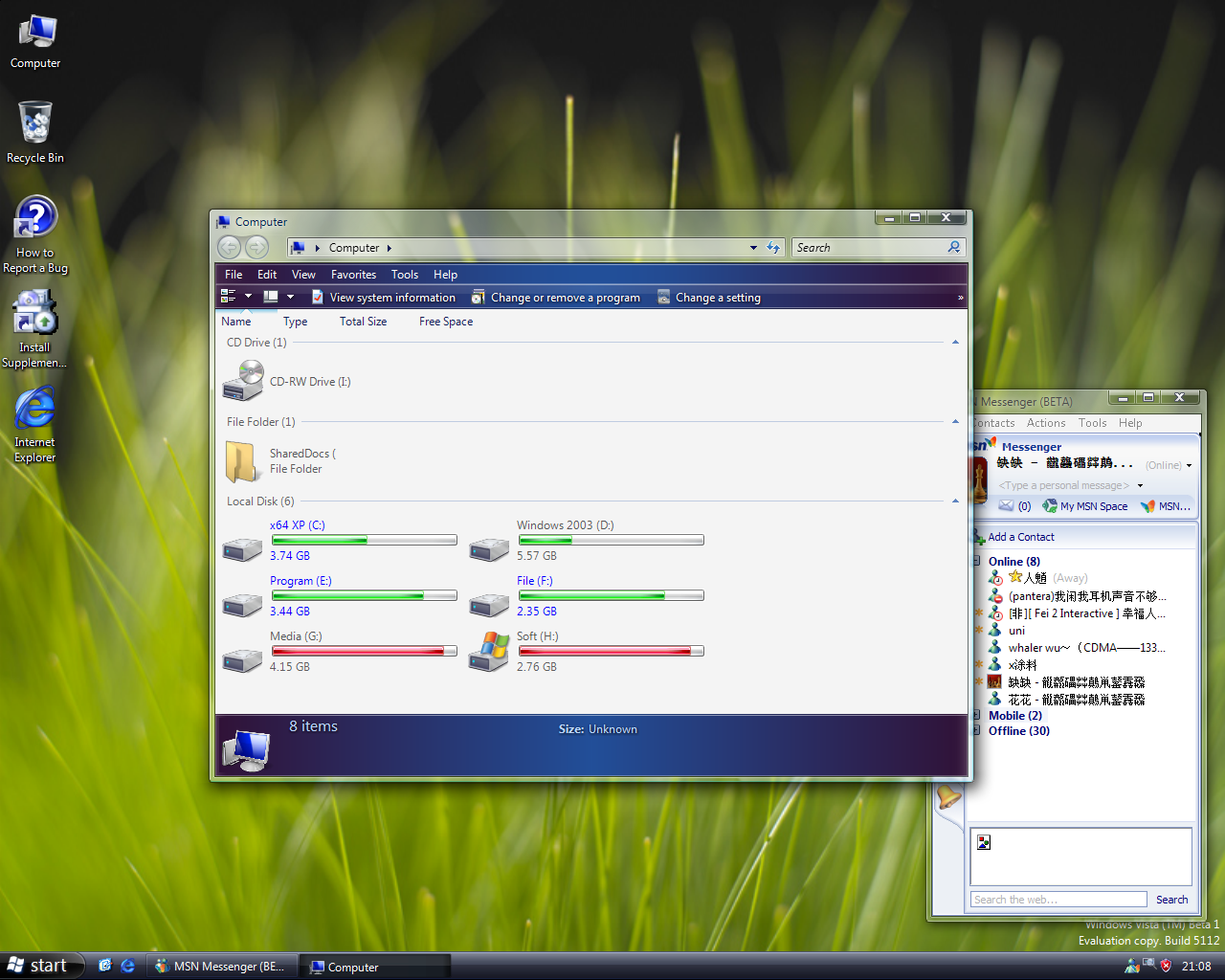The width and height of the screenshot is (1225, 980).
Task: Open the MSN mail inbox (0) icon
Action: coord(1014,506)
